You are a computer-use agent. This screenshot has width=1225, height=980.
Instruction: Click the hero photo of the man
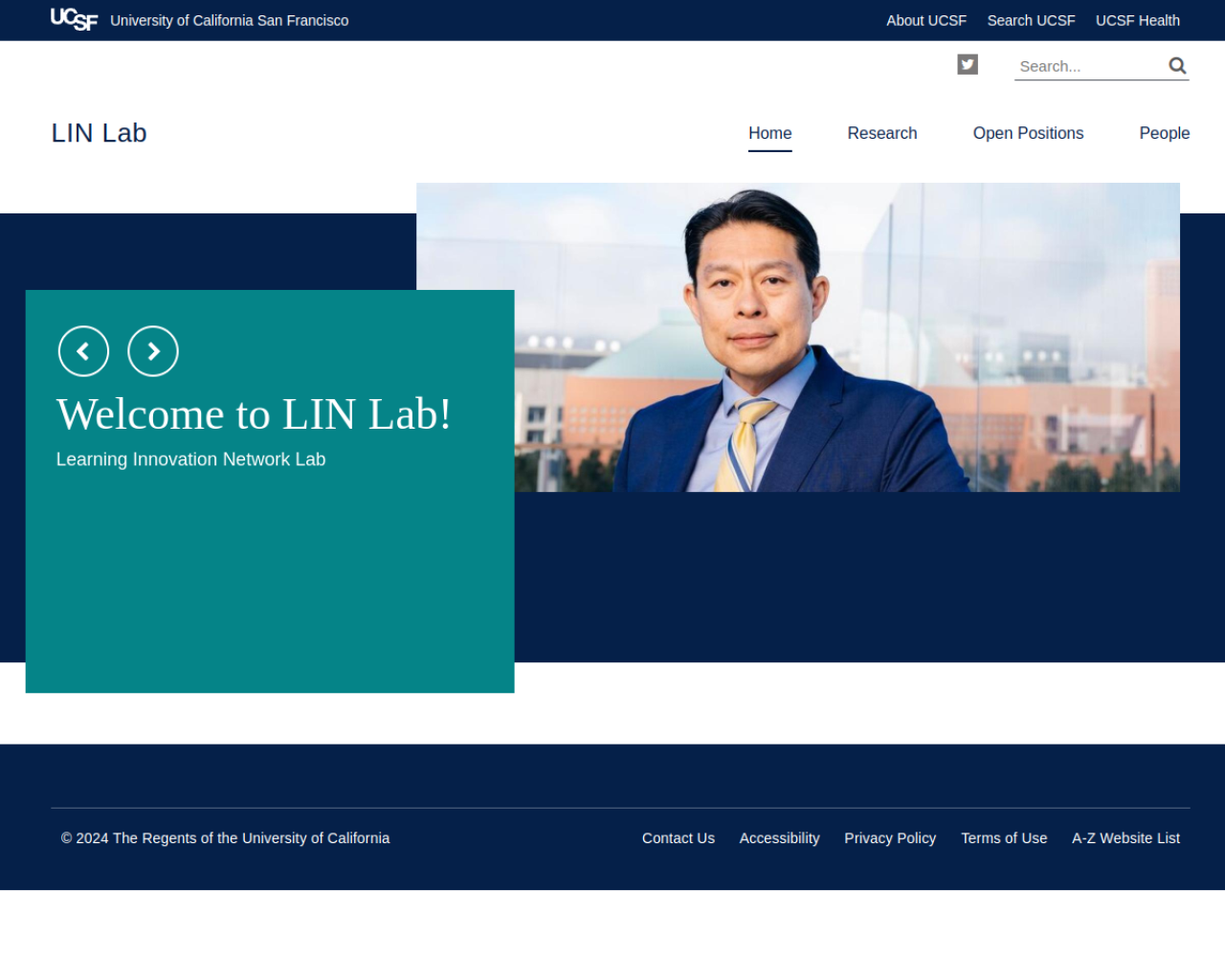798,337
